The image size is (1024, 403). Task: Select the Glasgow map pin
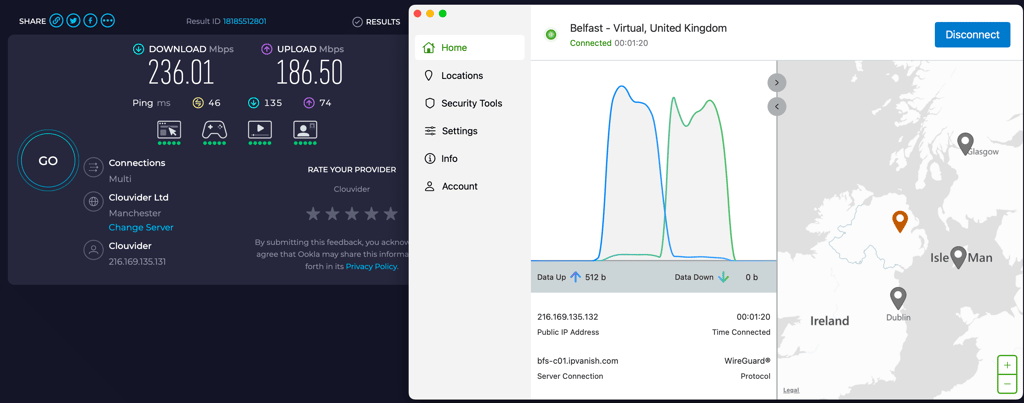point(965,144)
